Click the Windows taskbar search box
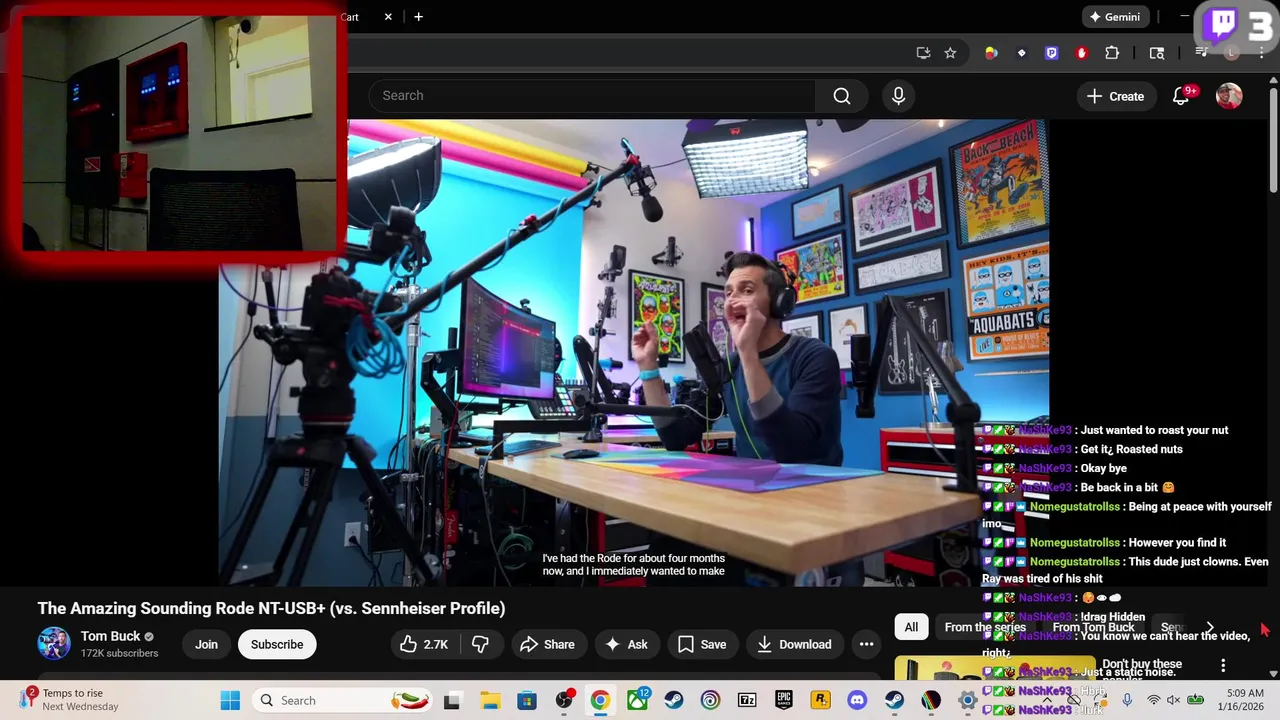This screenshot has width=1280, height=720. point(343,700)
